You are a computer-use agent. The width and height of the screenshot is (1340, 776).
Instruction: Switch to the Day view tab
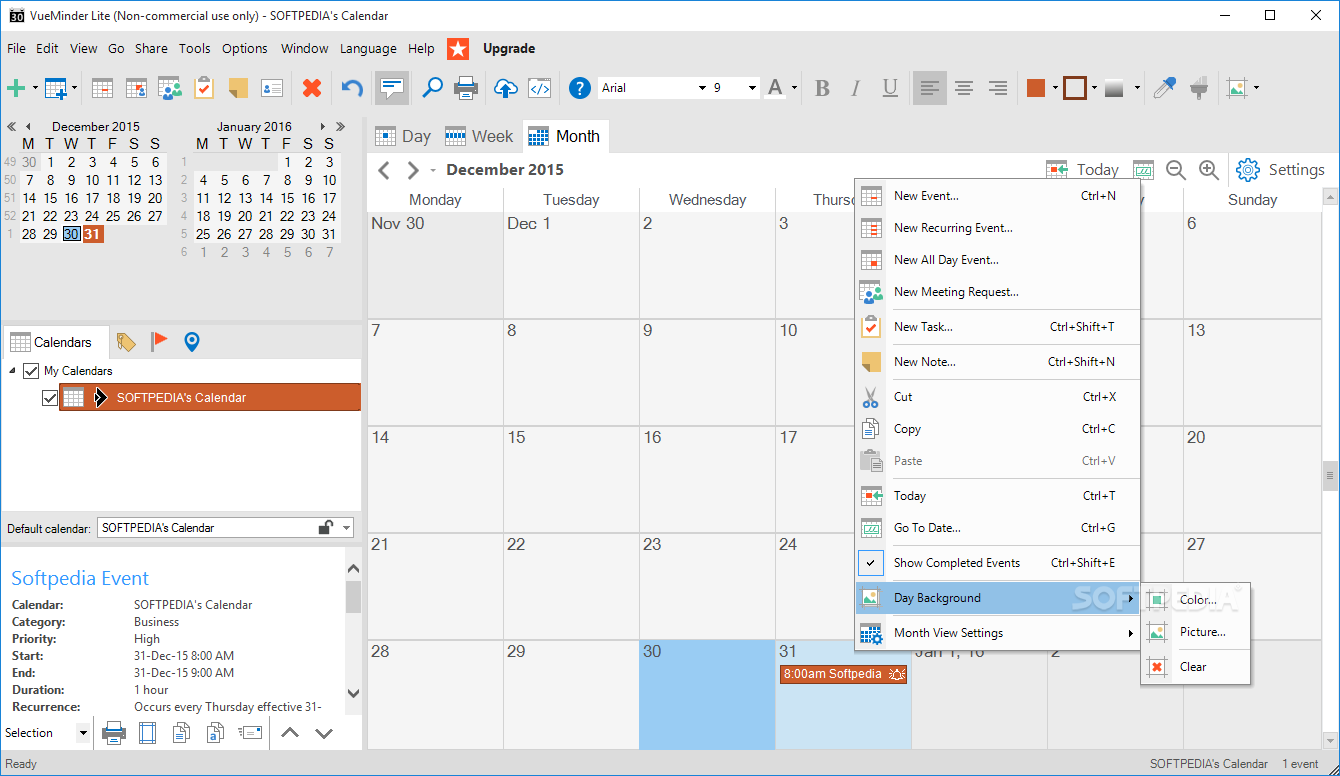point(402,136)
